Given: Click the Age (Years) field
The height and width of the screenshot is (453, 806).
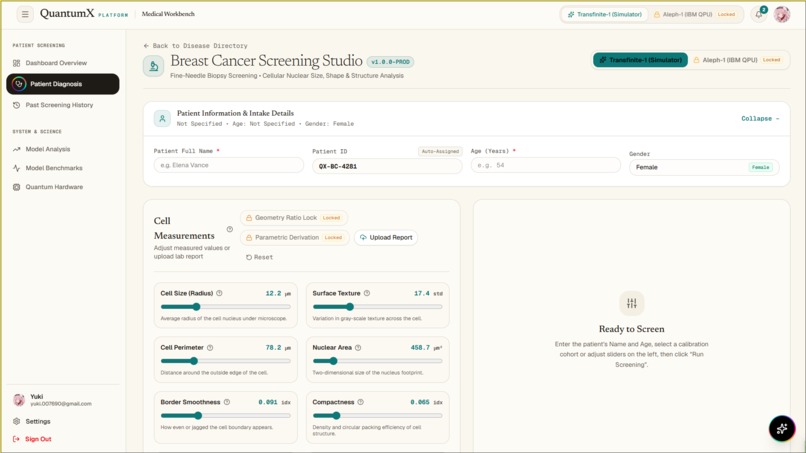Looking at the screenshot, I should 545,165.
